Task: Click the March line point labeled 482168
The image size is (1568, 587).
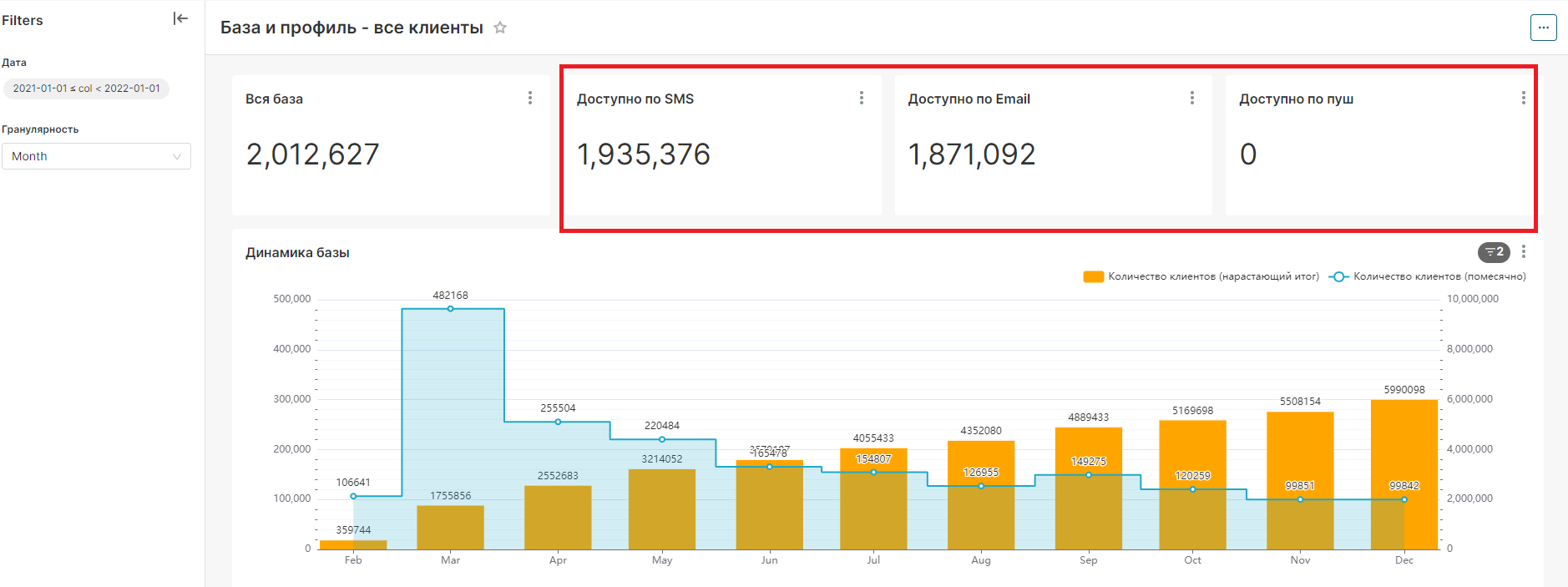Action: pyautogui.click(x=451, y=309)
